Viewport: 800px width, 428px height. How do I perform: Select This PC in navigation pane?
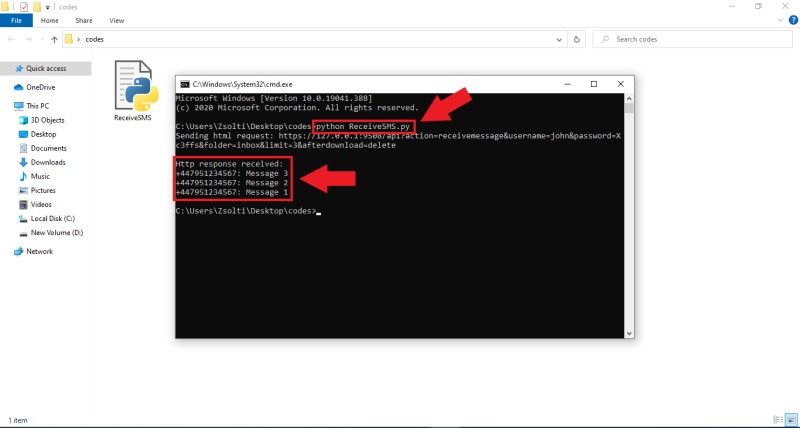tap(38, 106)
